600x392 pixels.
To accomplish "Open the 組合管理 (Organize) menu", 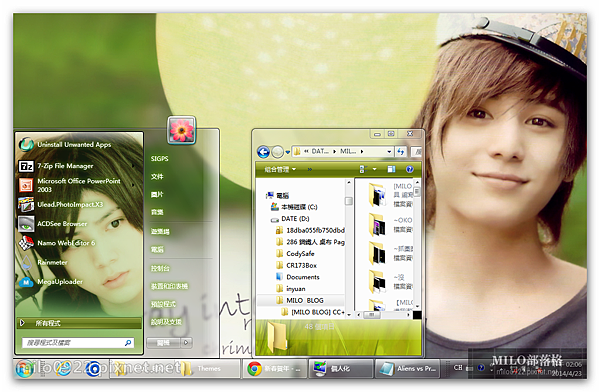I will (280, 169).
